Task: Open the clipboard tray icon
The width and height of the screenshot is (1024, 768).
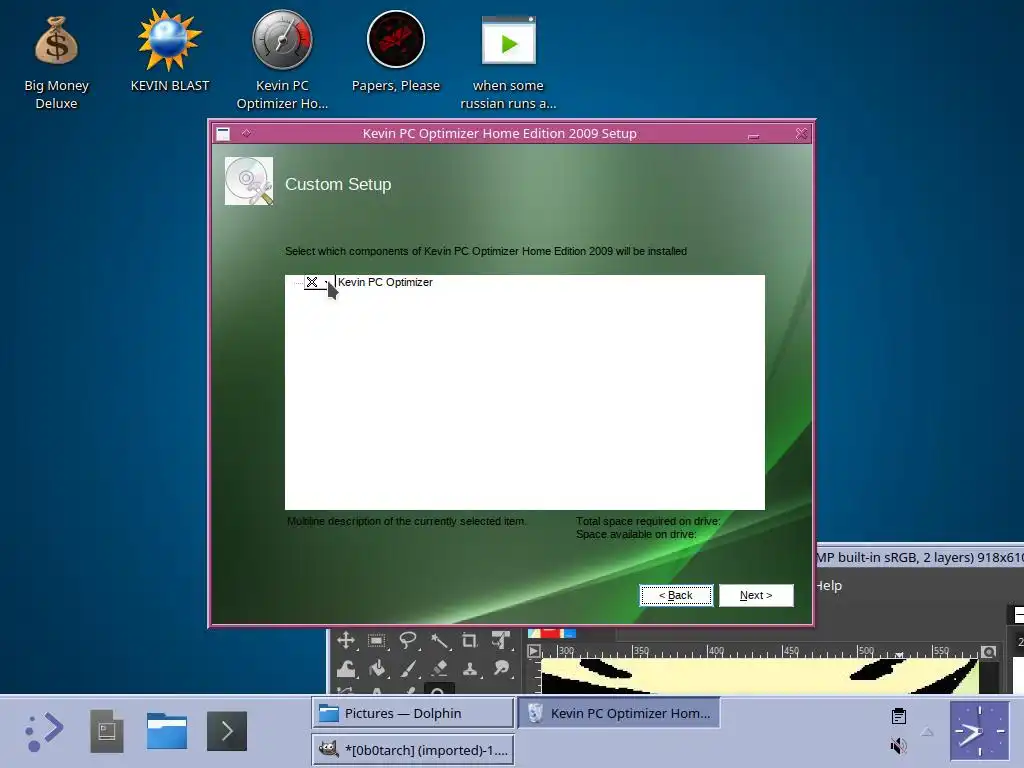Action: click(899, 716)
